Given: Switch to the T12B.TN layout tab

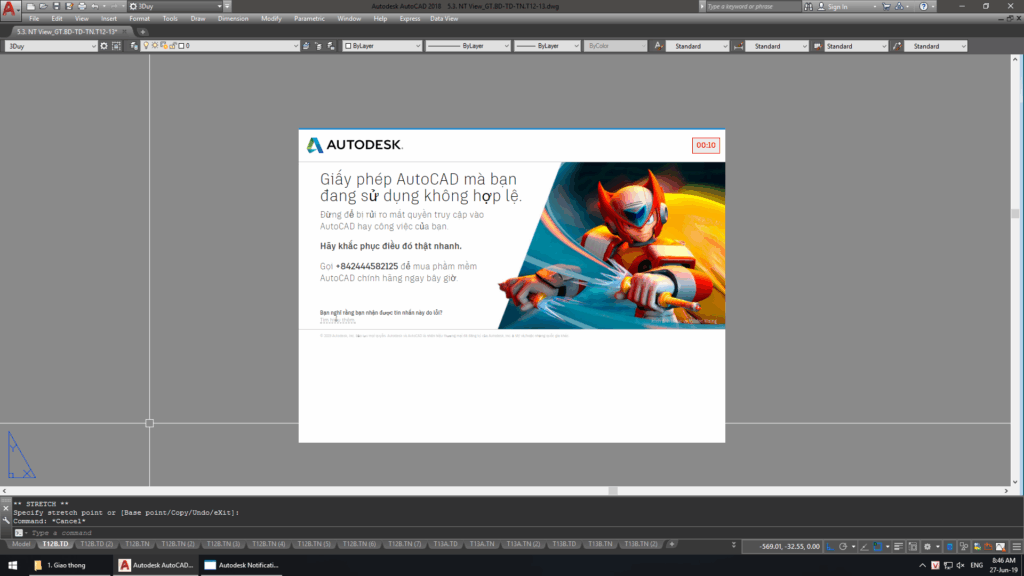Looking at the screenshot, I should (138, 544).
